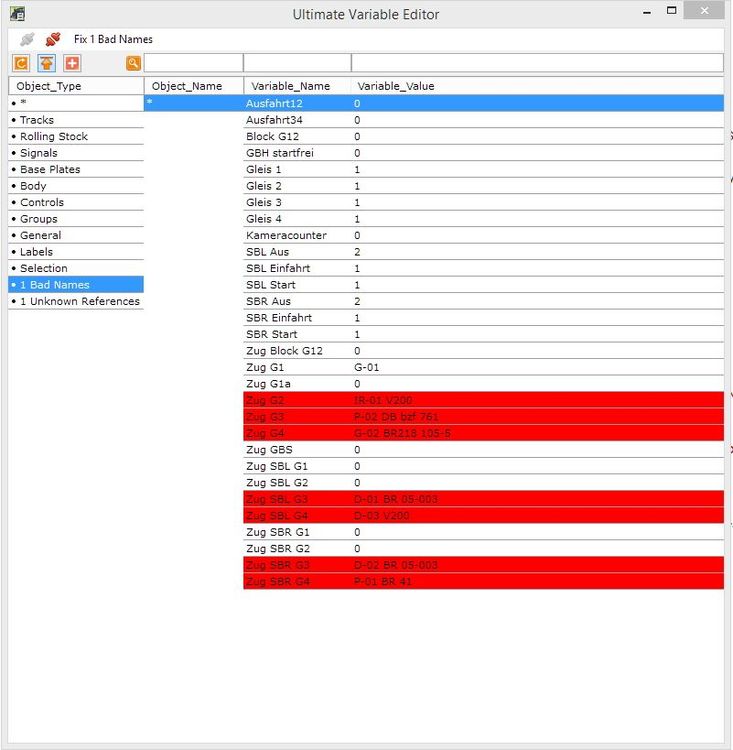Select Base Plates object type

coord(76,169)
